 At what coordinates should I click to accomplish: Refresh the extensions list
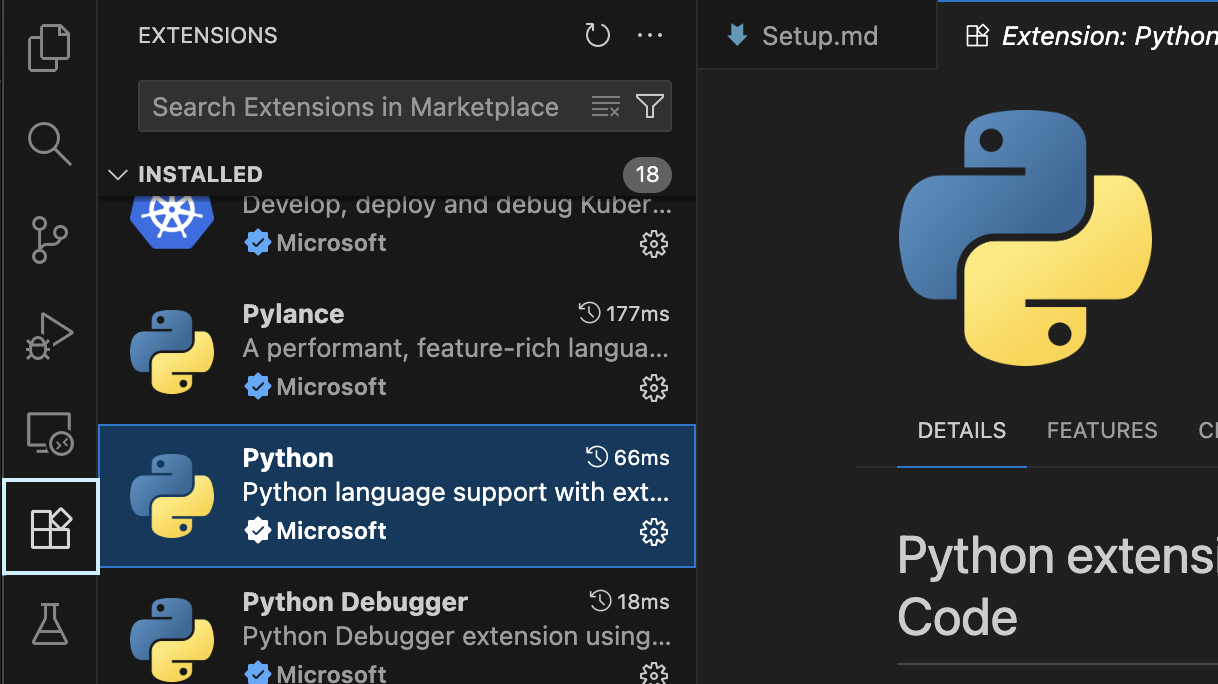click(597, 34)
